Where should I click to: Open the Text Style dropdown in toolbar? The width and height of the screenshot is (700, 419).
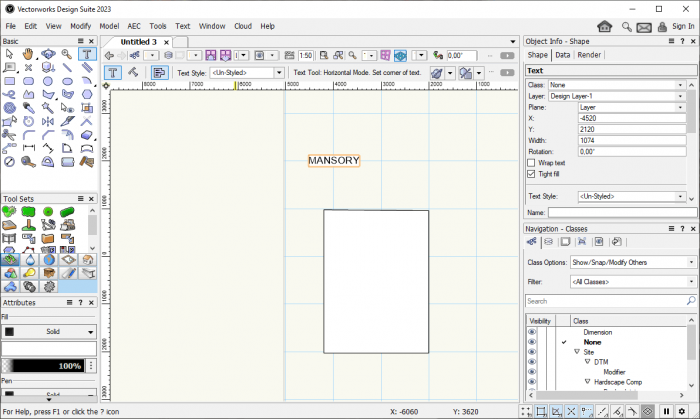click(246, 73)
